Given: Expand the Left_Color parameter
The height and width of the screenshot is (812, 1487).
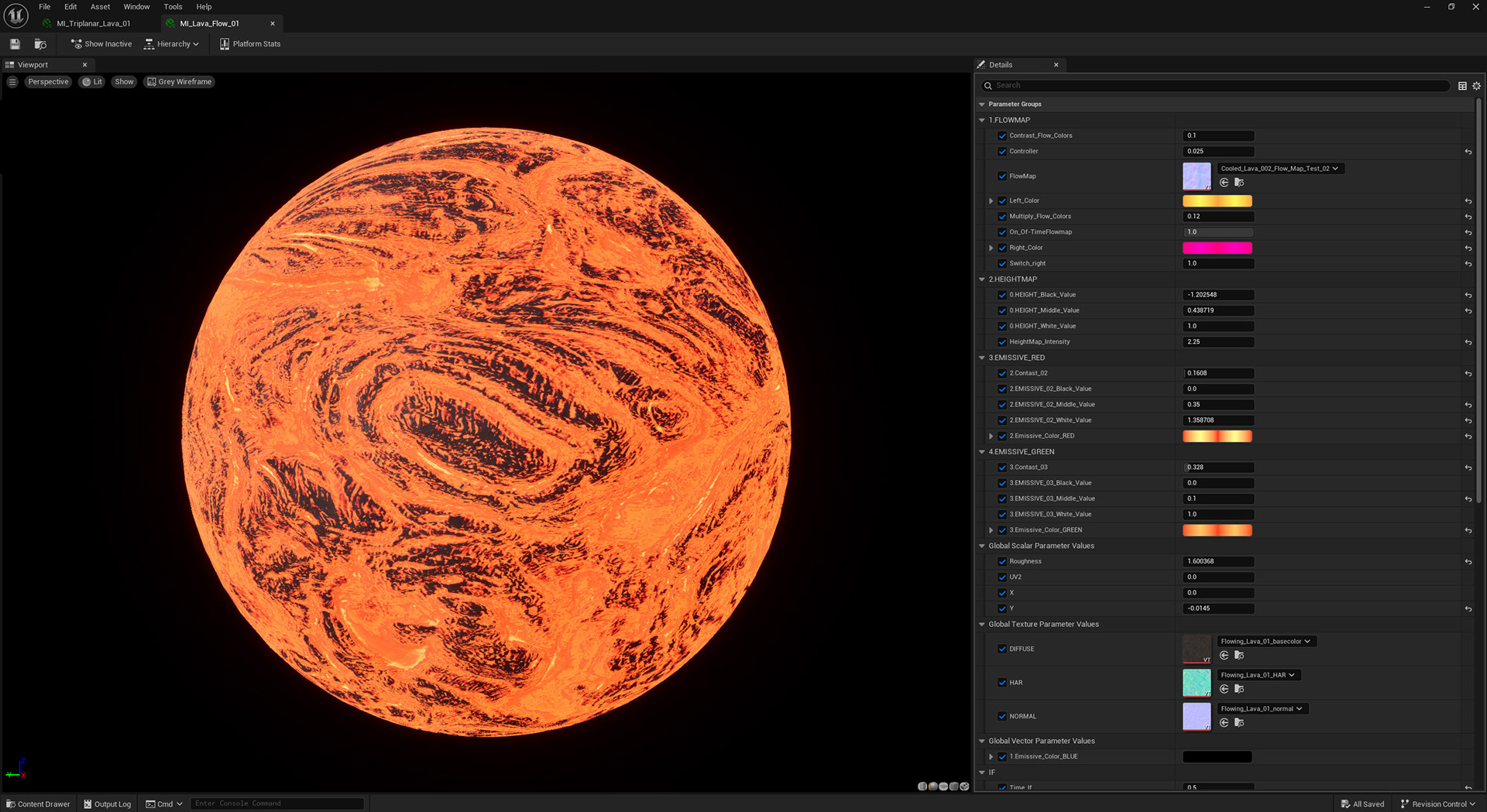Looking at the screenshot, I should click(x=991, y=200).
